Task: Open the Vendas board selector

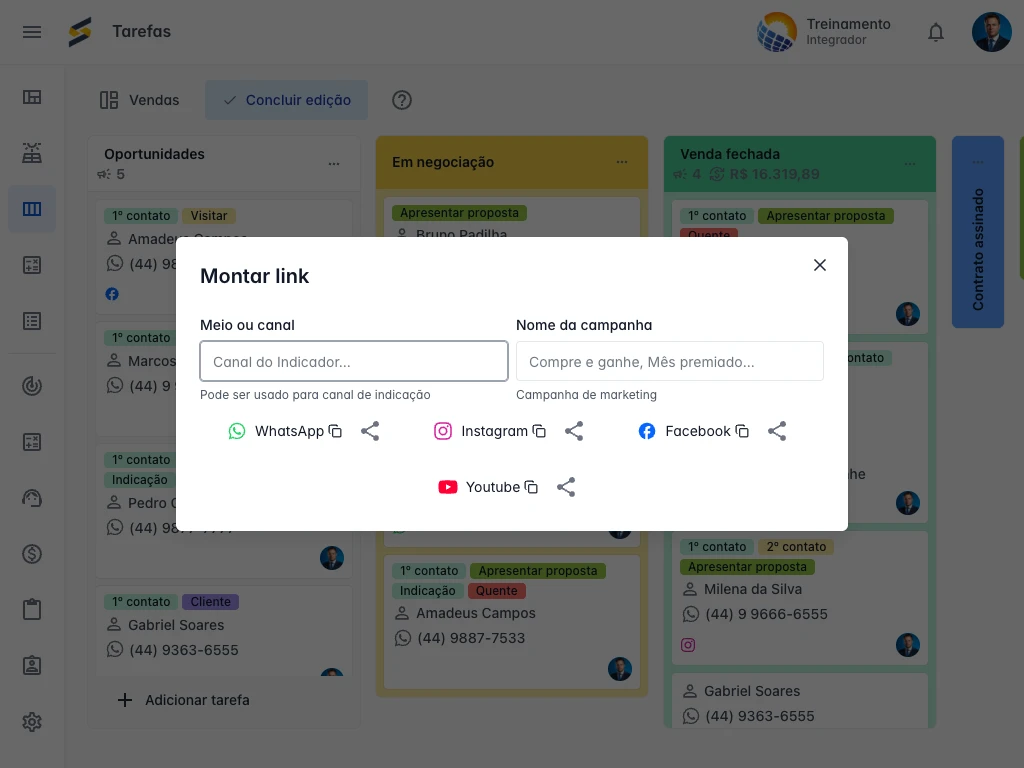Action: (140, 100)
